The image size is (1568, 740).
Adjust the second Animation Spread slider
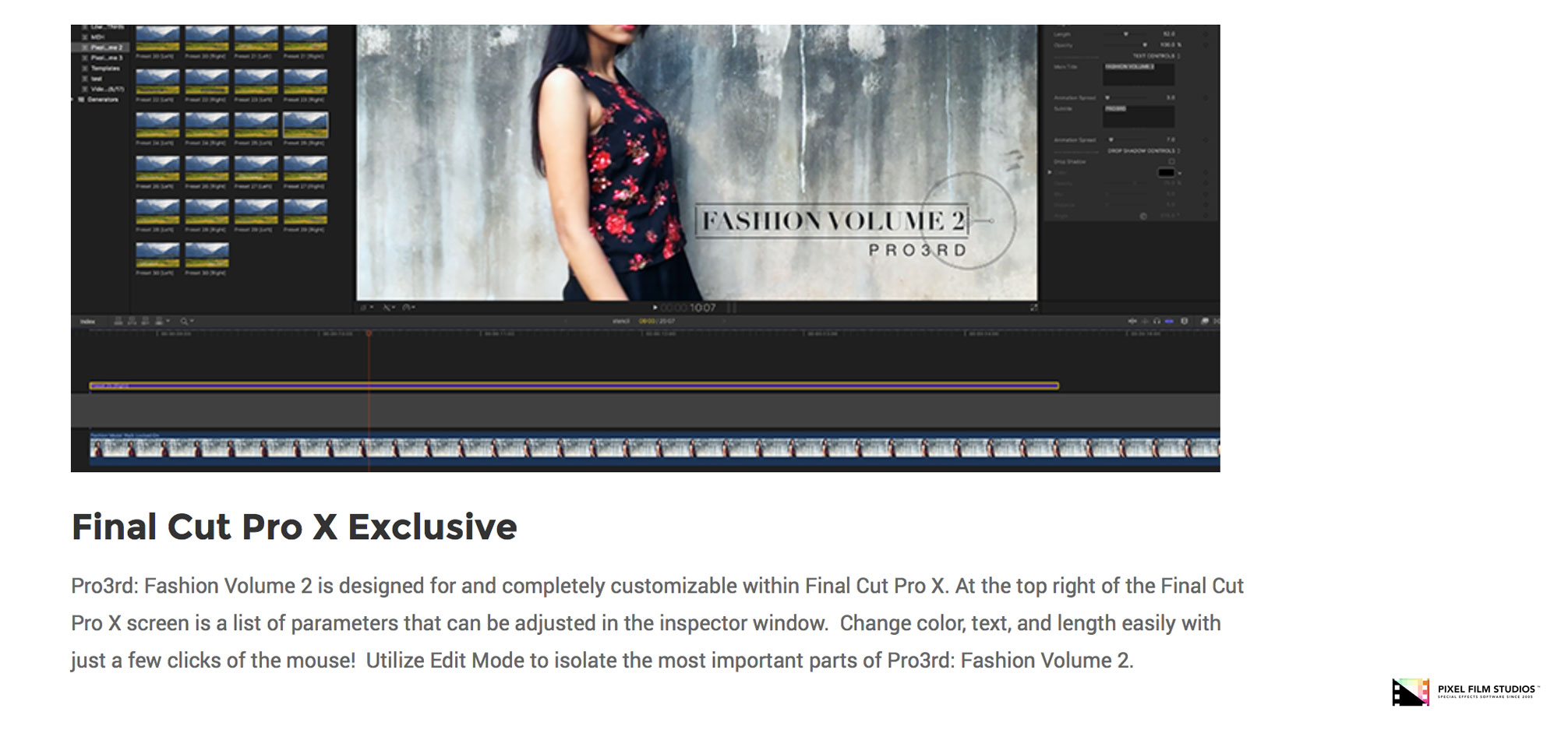point(1111,140)
